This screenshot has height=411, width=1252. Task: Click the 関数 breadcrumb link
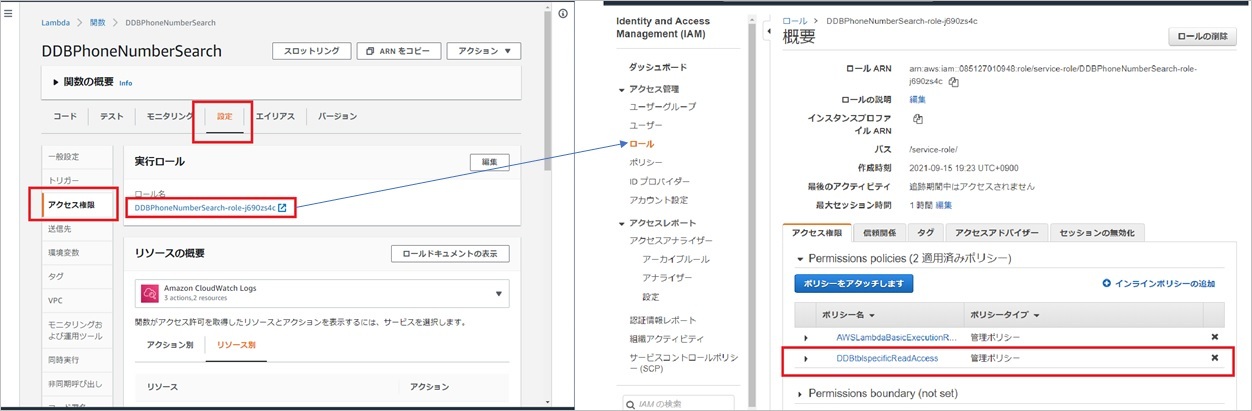[97, 21]
